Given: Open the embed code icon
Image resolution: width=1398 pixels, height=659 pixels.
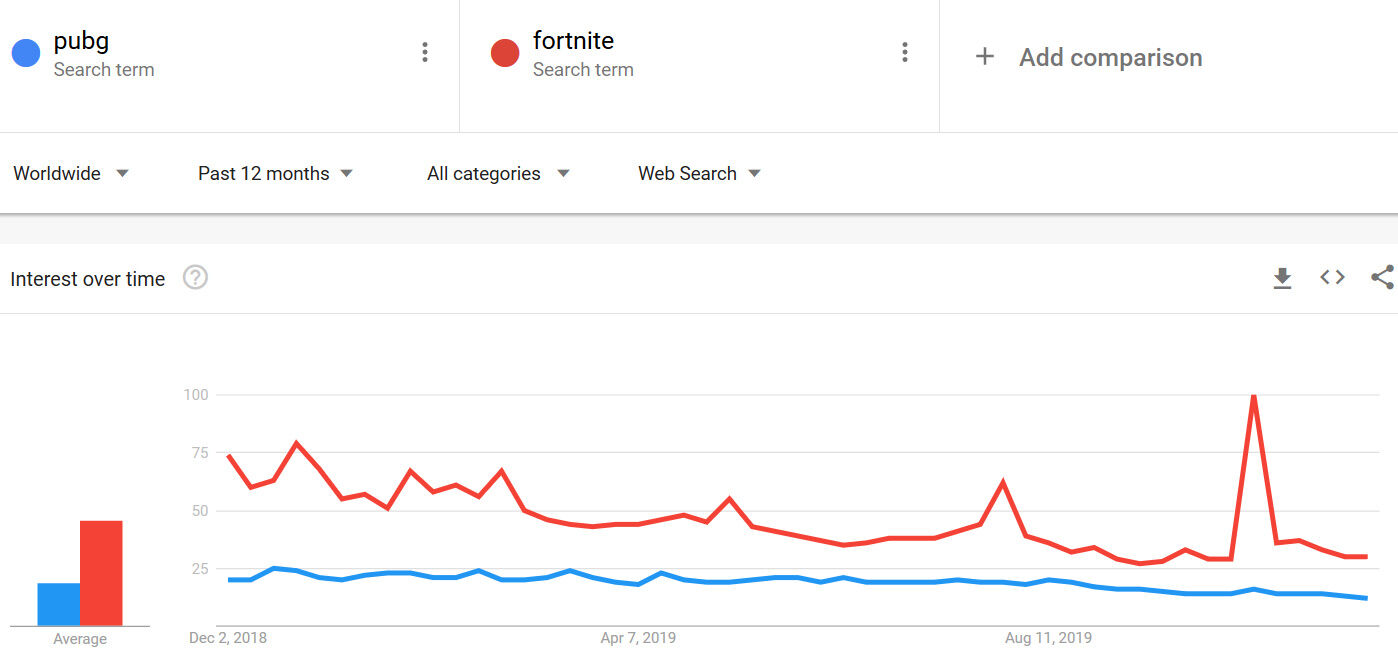Looking at the screenshot, I should coord(1332,278).
